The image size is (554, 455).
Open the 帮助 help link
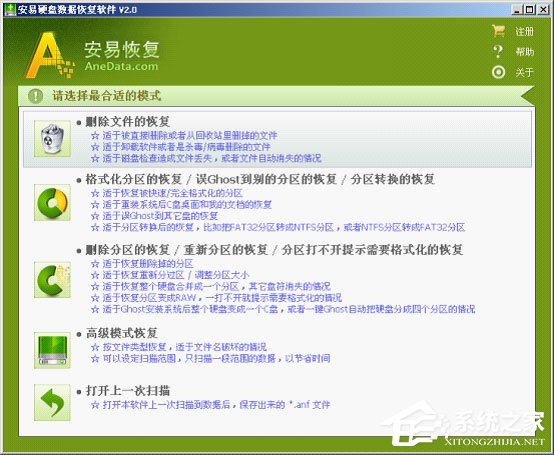pyautogui.click(x=524, y=52)
